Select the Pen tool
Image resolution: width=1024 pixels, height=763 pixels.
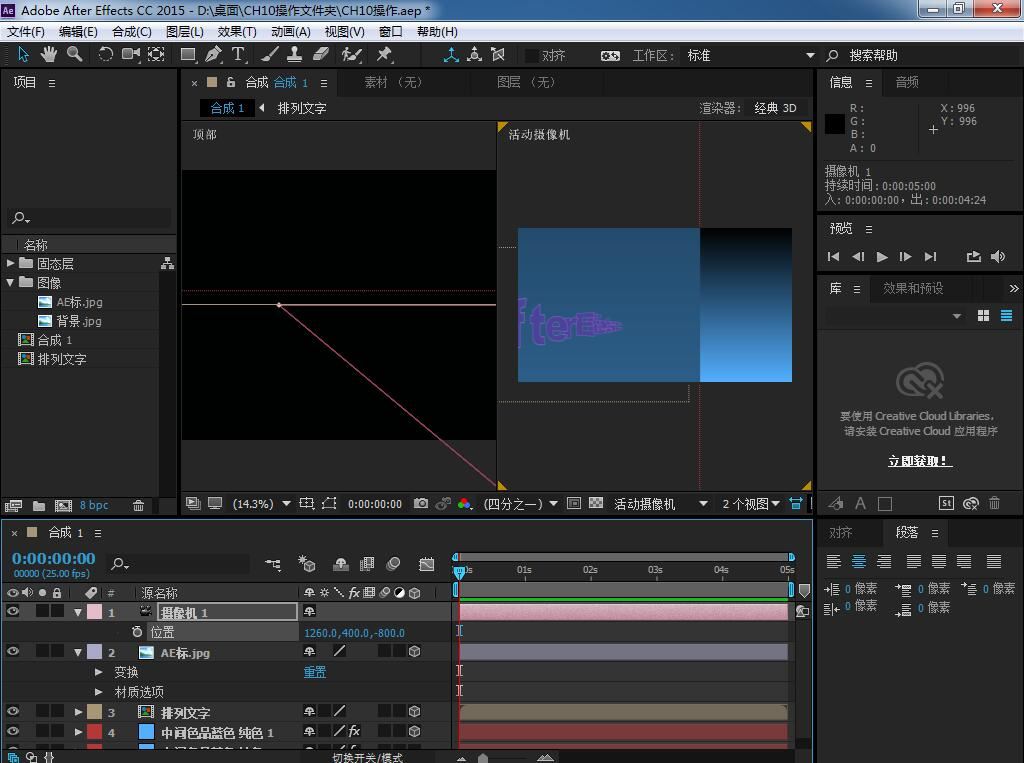pyautogui.click(x=213, y=54)
